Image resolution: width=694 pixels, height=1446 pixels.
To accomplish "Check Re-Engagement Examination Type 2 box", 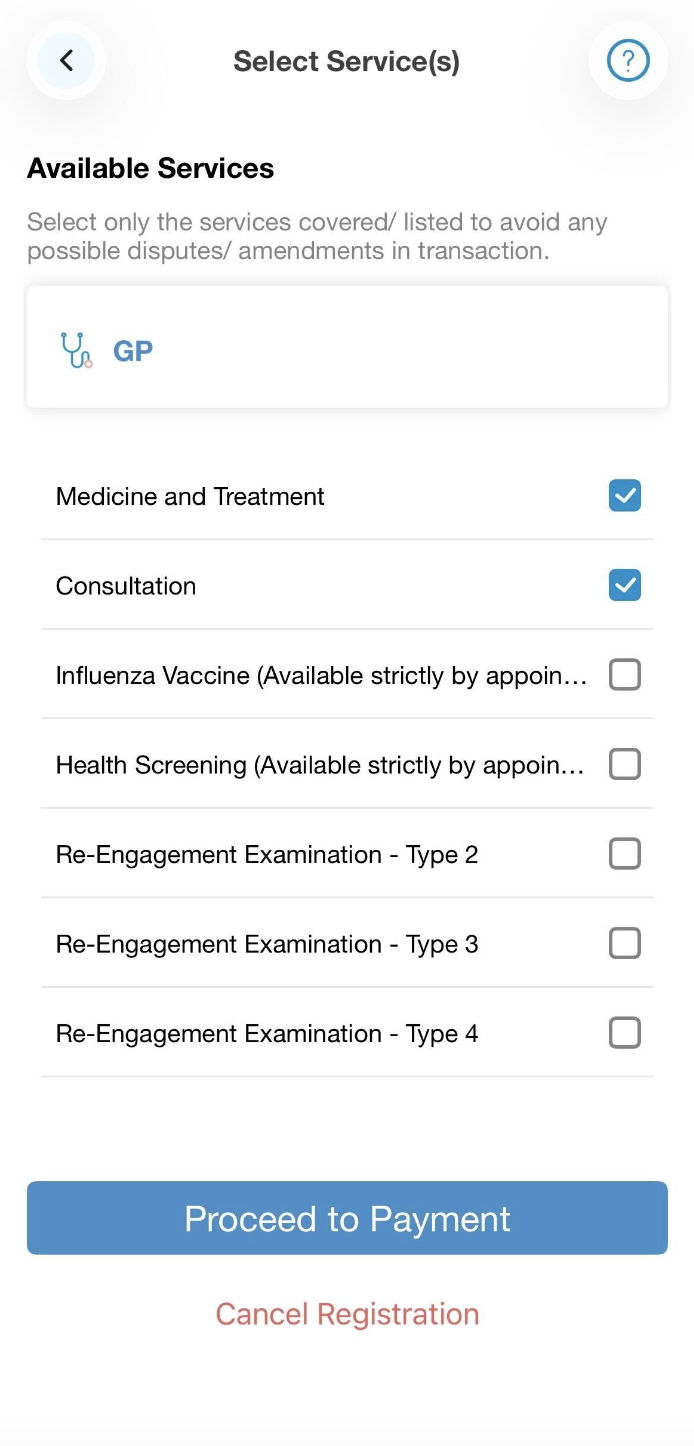I will click(x=625, y=854).
